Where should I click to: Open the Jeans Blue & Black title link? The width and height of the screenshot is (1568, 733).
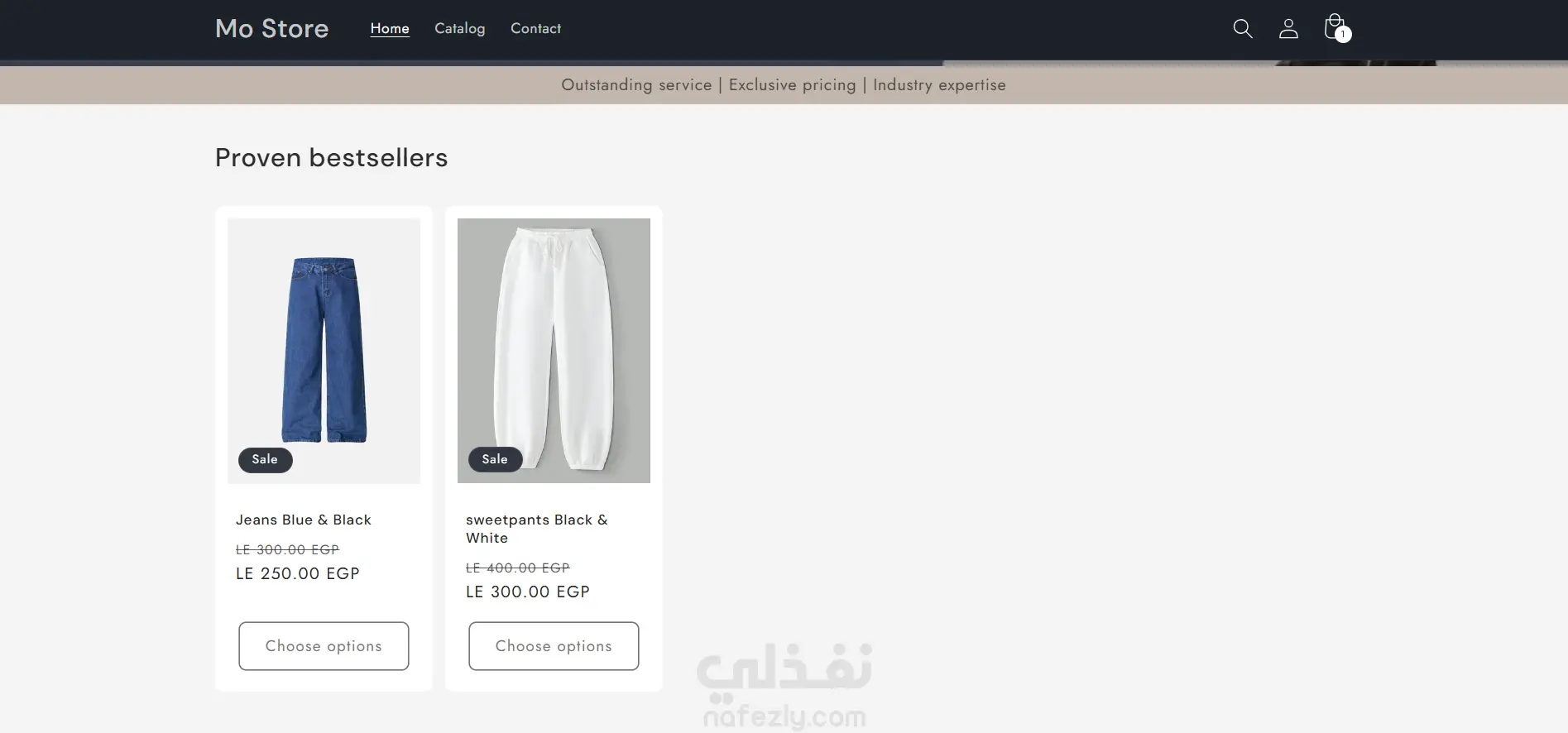pyautogui.click(x=304, y=520)
